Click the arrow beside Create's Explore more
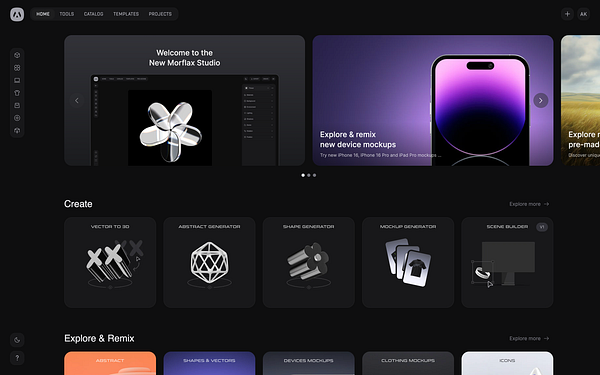The height and width of the screenshot is (375, 600). 546,204
